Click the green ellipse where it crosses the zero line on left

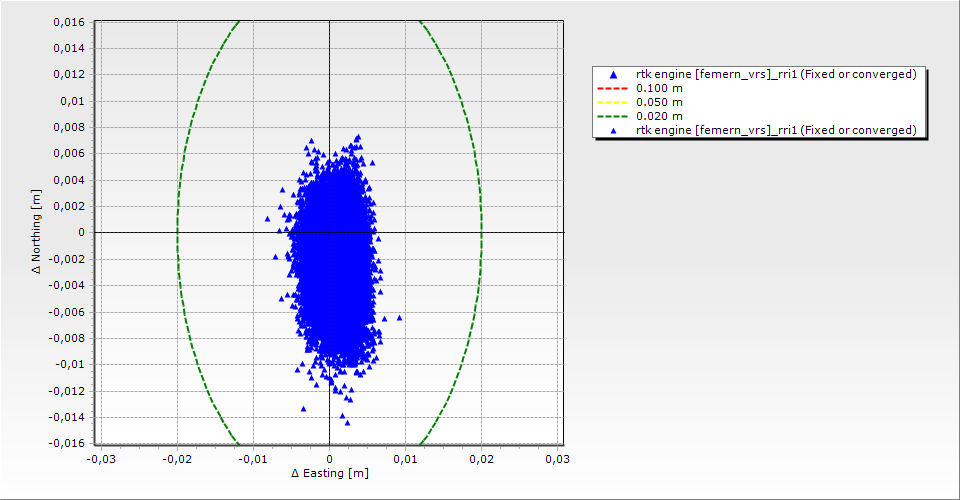point(177,232)
